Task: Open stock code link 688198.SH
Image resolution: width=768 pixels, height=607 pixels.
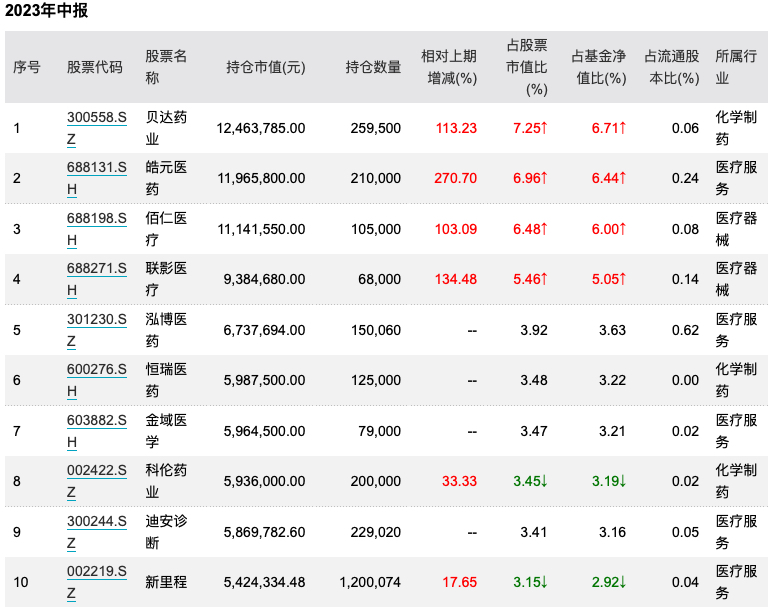Action: pos(96,229)
